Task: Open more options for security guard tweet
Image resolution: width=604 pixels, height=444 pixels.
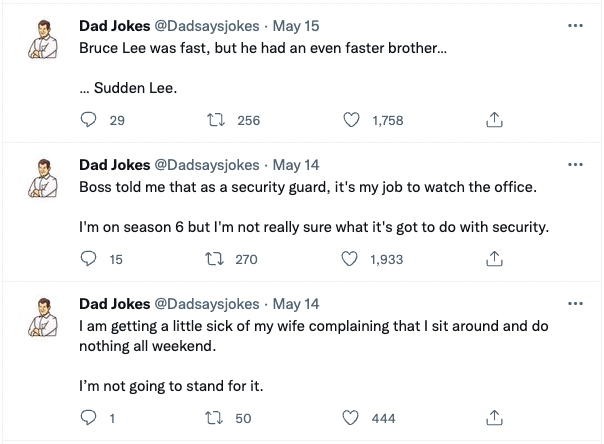Action: pos(574,164)
